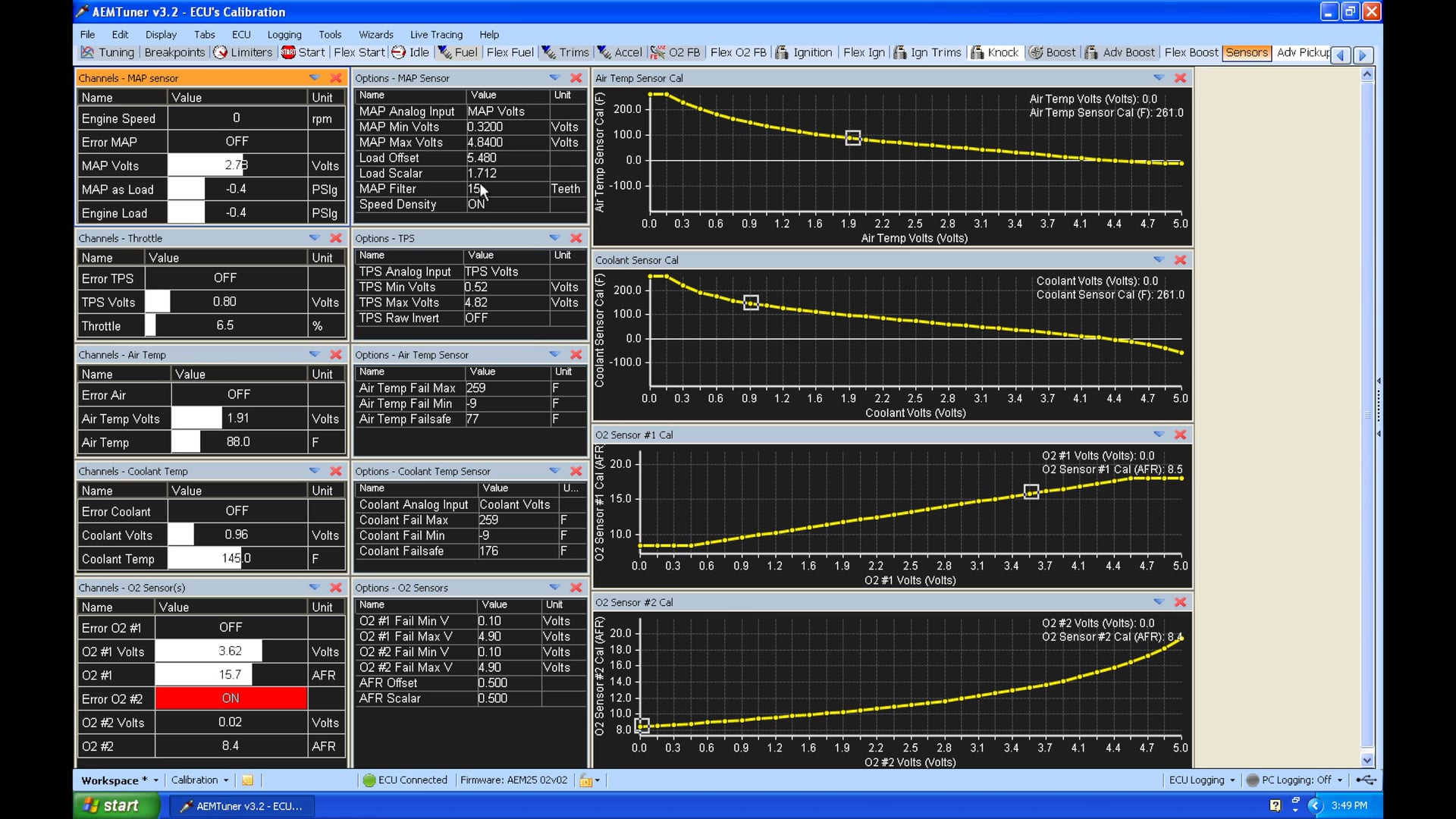Switch to the Sensors tab

tap(1247, 52)
